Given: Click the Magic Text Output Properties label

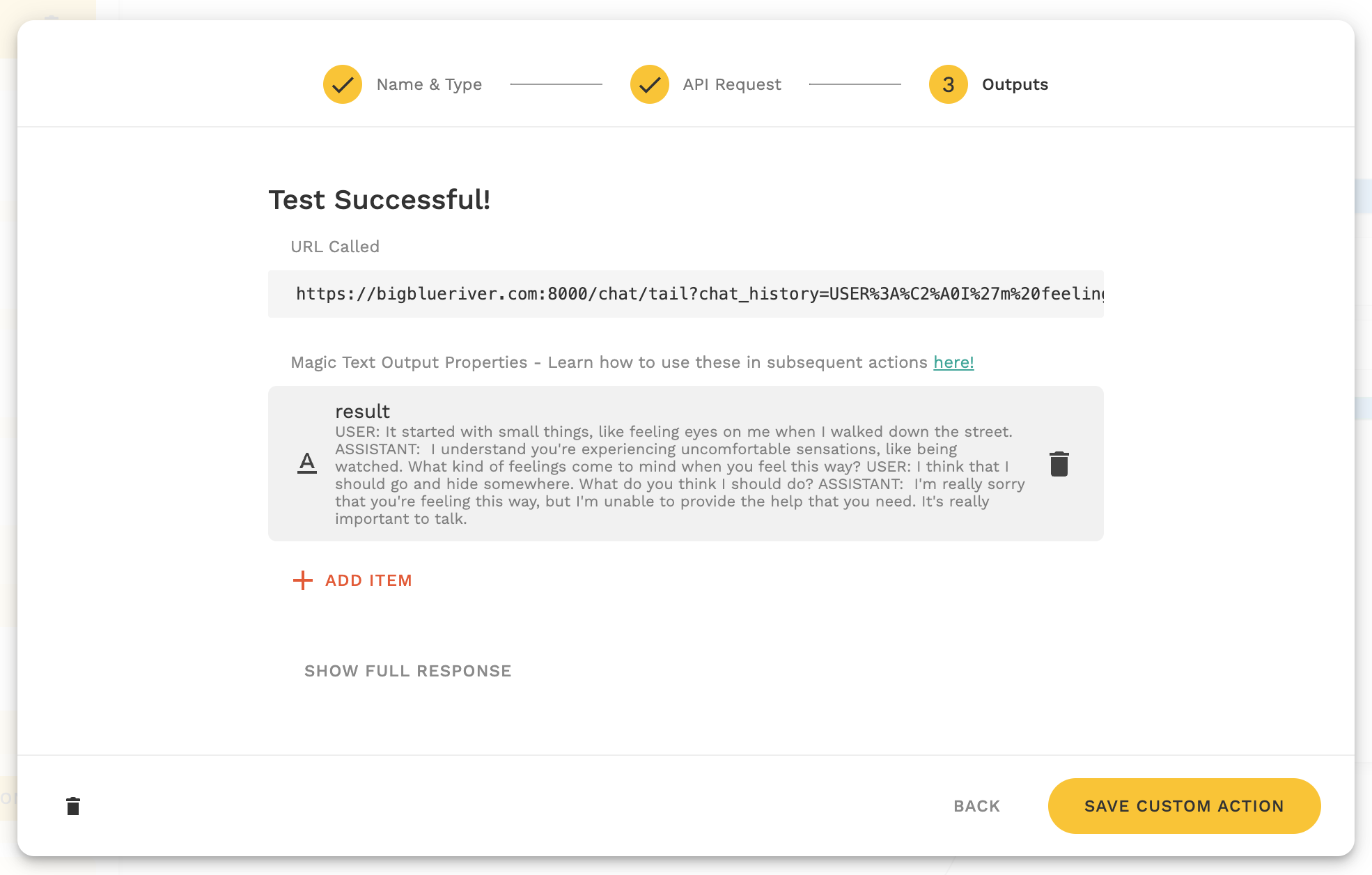Looking at the screenshot, I should click(409, 362).
